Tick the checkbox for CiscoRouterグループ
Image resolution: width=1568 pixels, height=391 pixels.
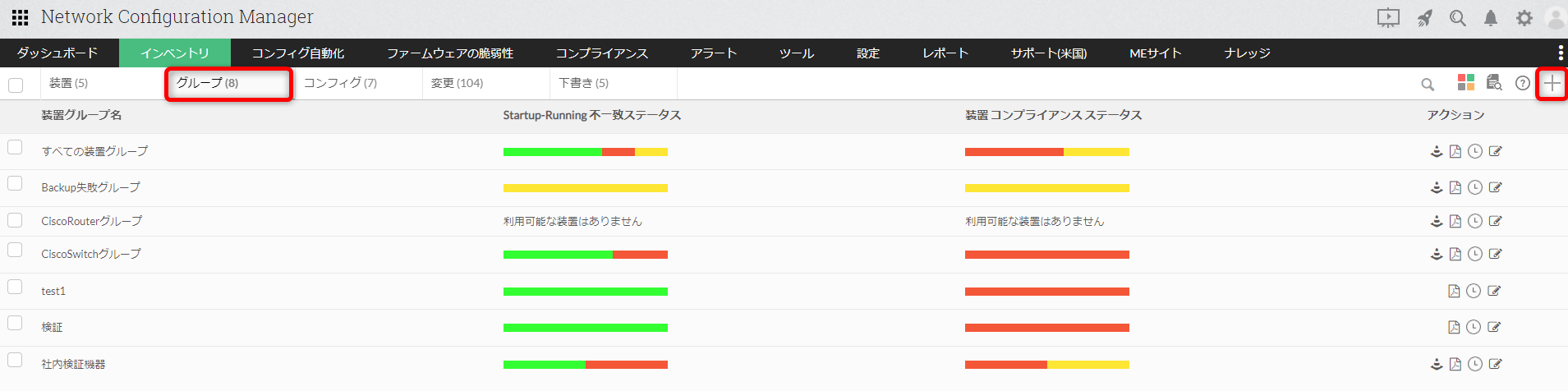tap(15, 220)
